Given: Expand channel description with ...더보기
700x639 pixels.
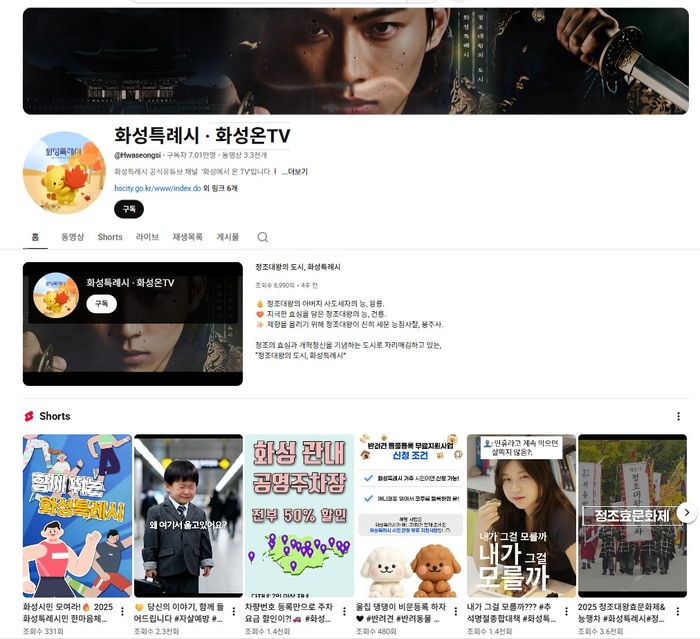Looking at the screenshot, I should (294, 171).
